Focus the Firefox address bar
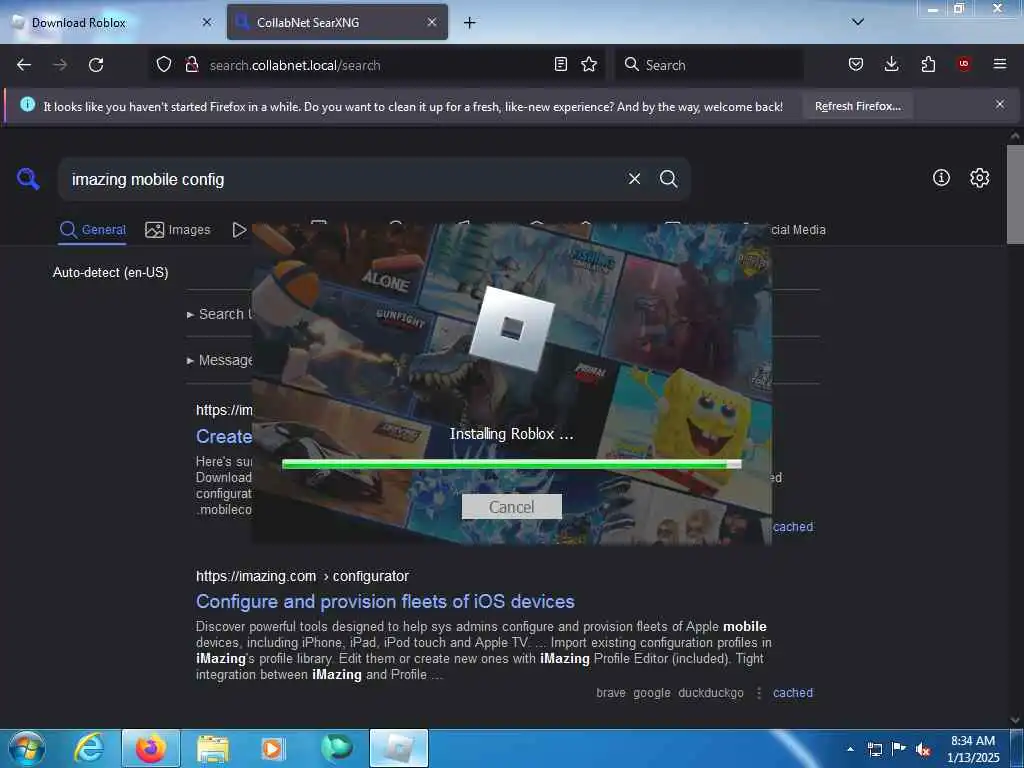 377,65
